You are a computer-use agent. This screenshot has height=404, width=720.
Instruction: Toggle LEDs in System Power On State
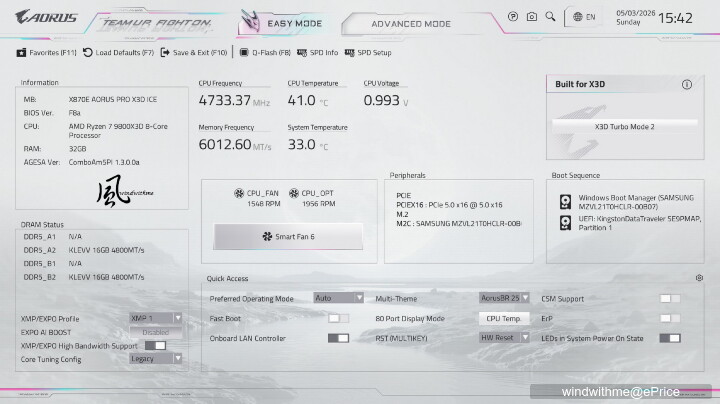pos(670,338)
